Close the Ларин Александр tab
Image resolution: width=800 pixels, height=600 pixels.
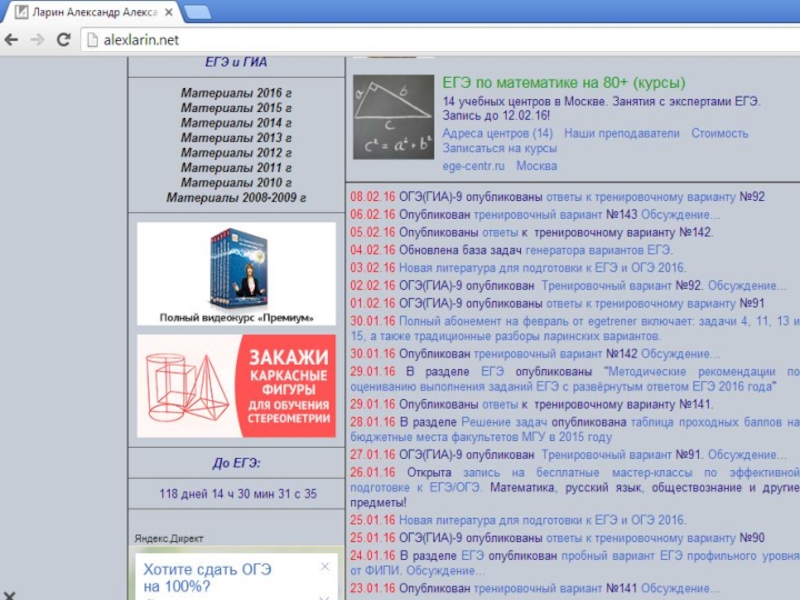(x=168, y=12)
